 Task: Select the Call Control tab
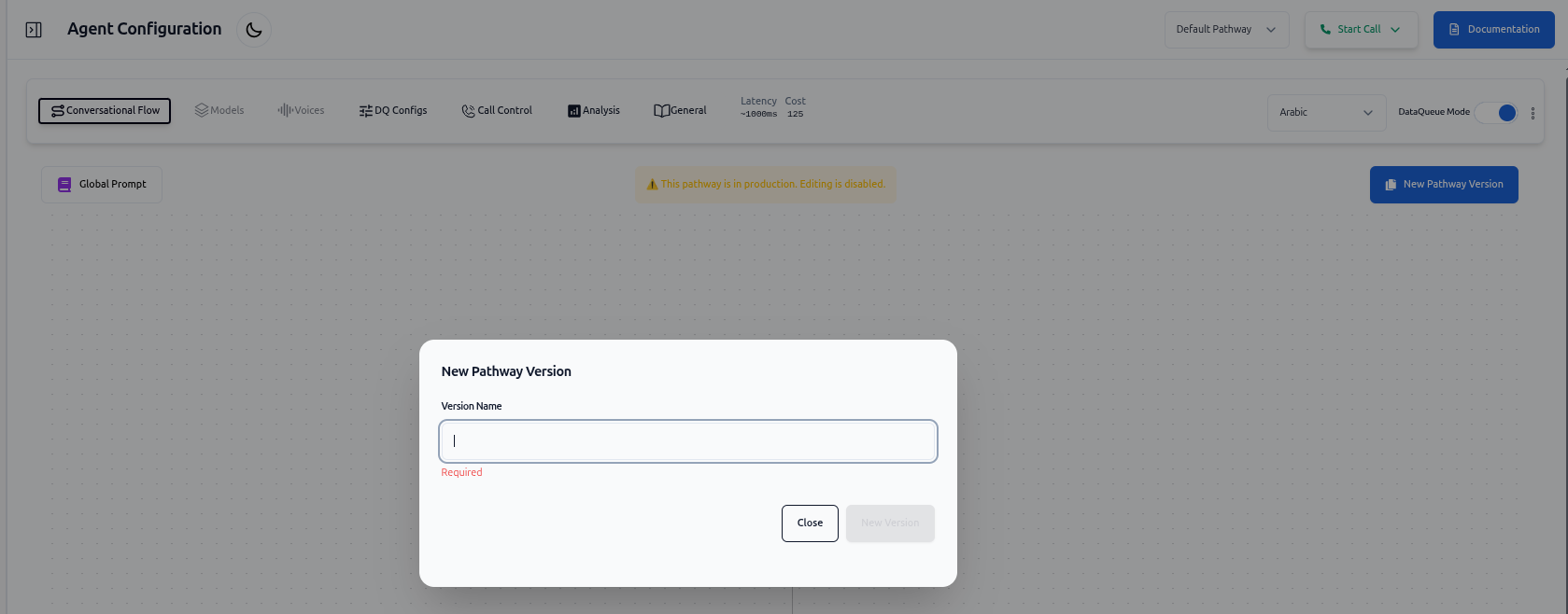pyautogui.click(x=497, y=110)
